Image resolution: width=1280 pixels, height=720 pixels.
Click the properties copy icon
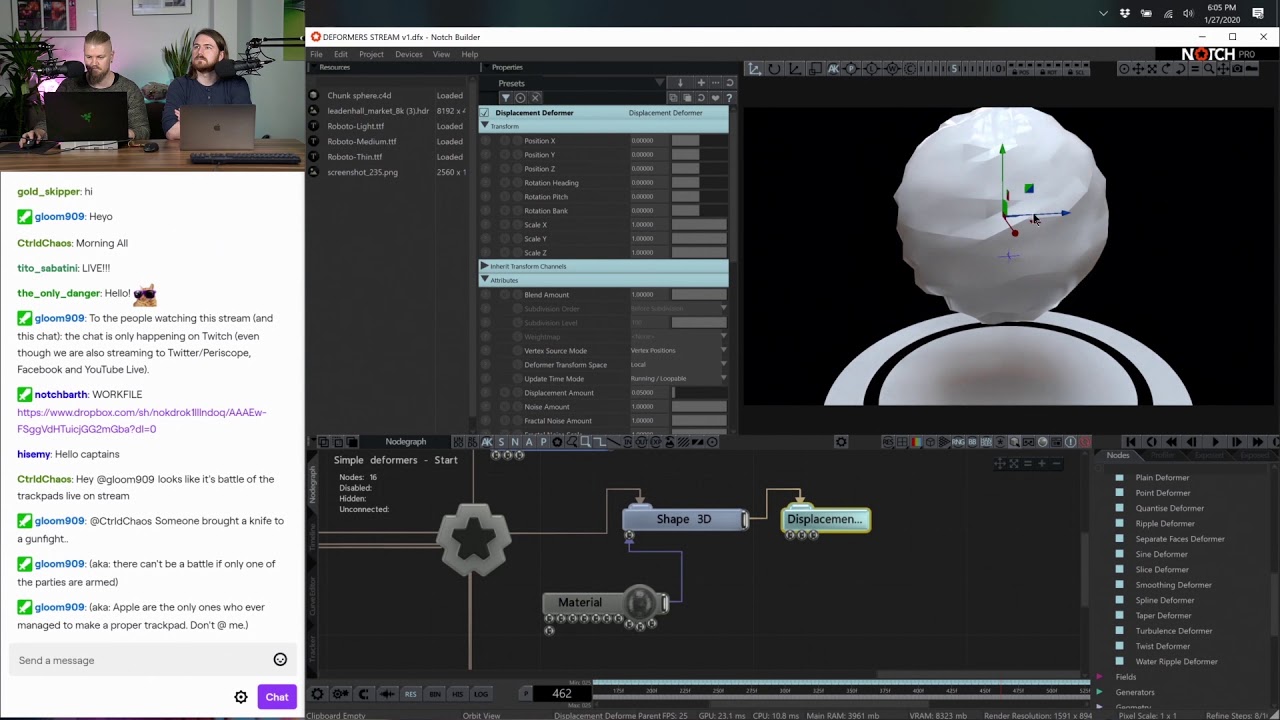[x=672, y=98]
